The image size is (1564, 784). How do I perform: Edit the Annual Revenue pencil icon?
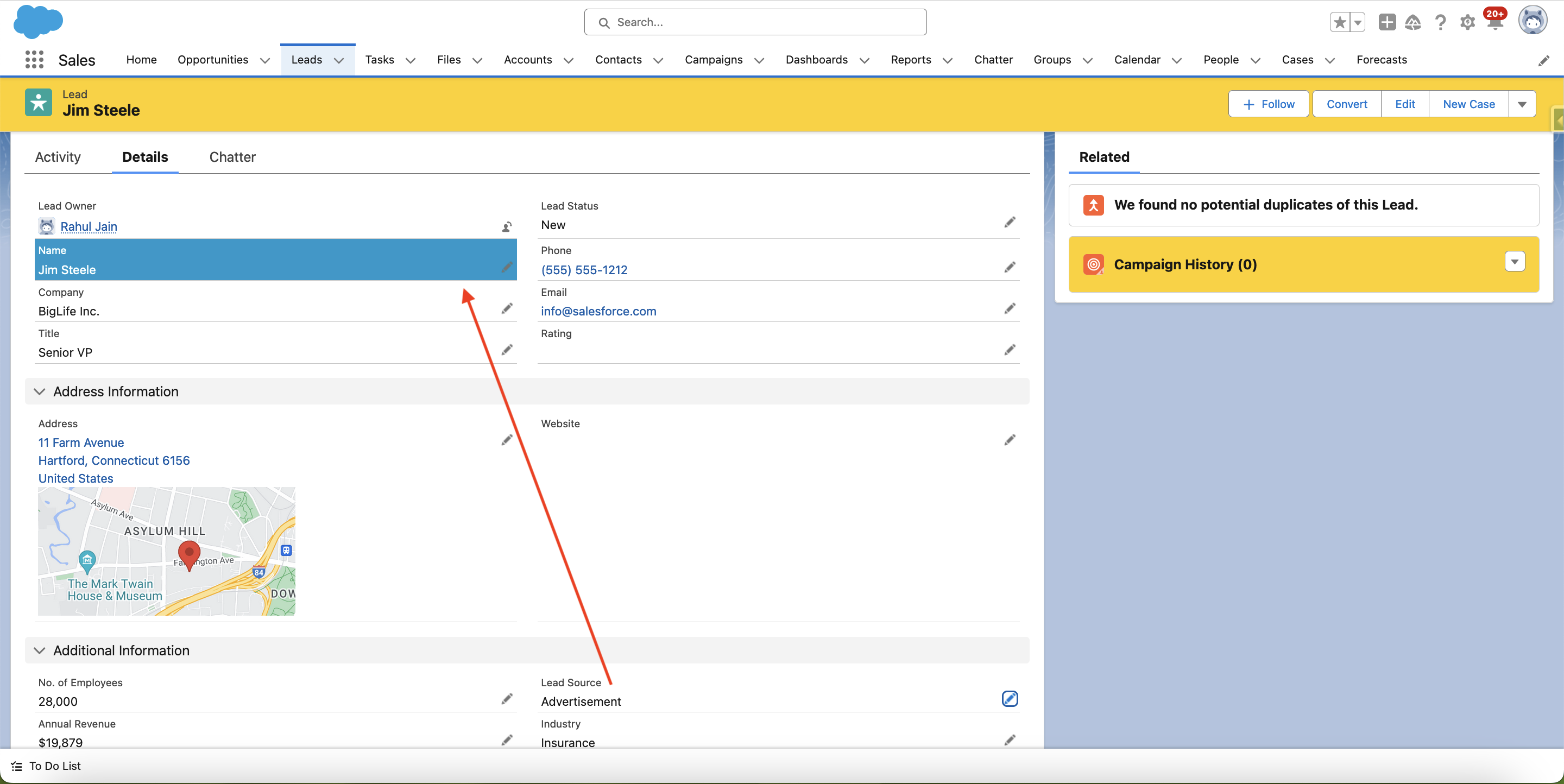pos(507,739)
